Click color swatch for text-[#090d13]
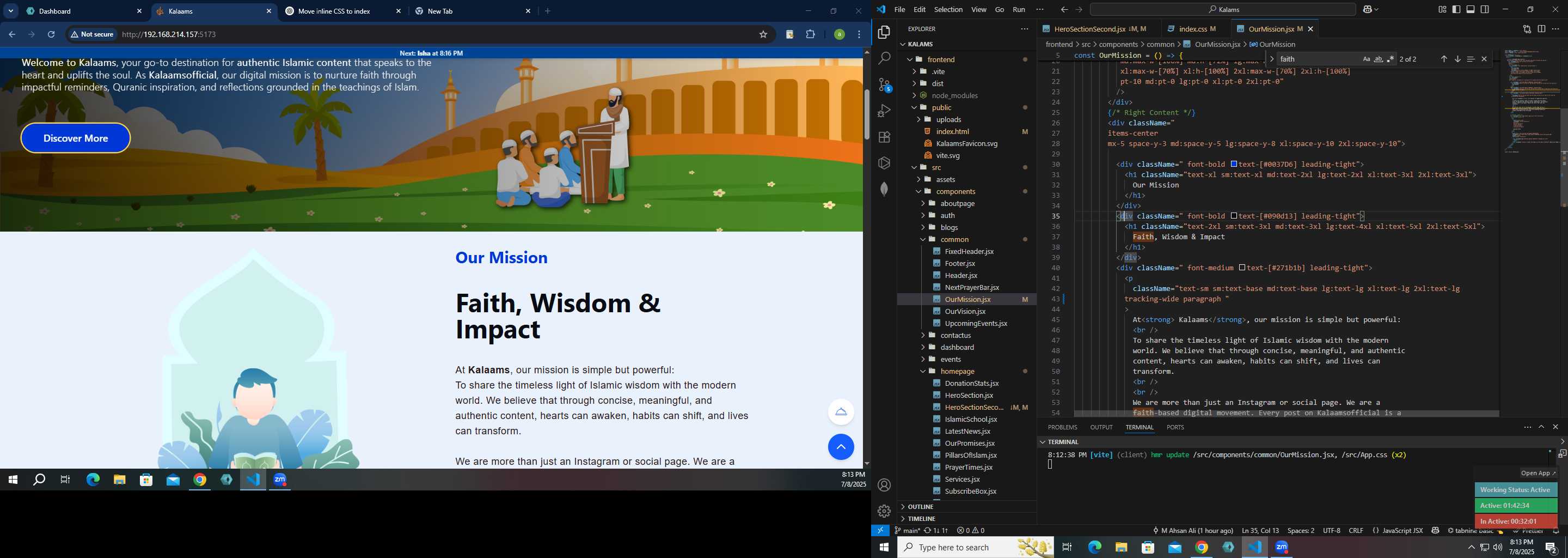The width and height of the screenshot is (1568, 558). (1234, 216)
